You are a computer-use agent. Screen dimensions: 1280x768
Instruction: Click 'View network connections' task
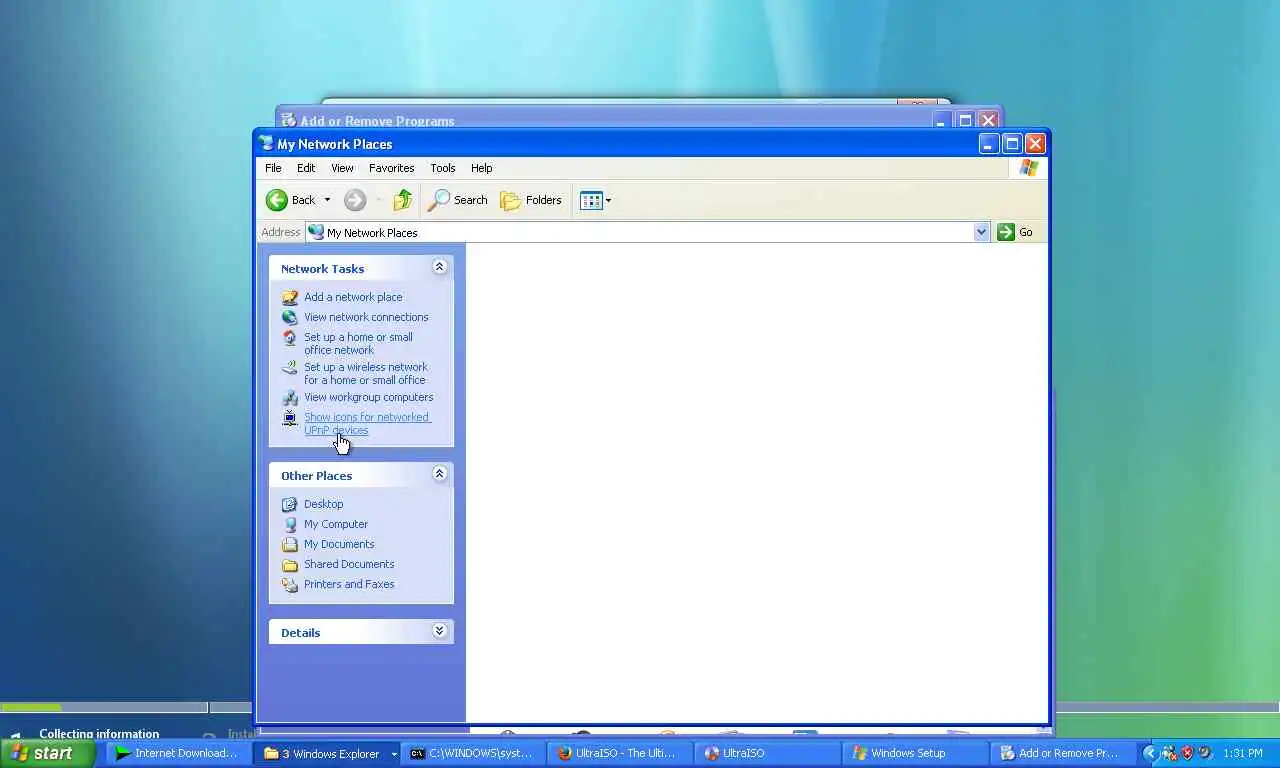click(x=366, y=317)
